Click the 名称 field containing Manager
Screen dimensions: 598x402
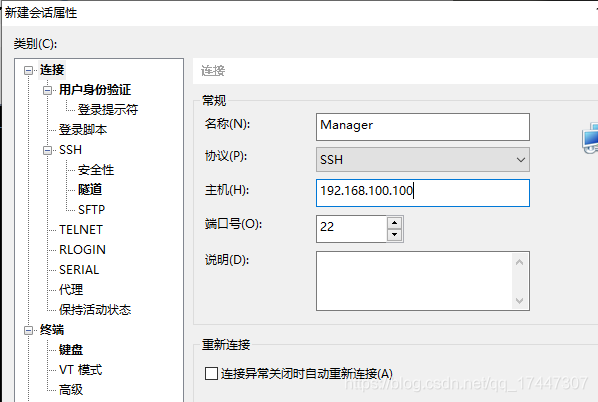coord(423,127)
